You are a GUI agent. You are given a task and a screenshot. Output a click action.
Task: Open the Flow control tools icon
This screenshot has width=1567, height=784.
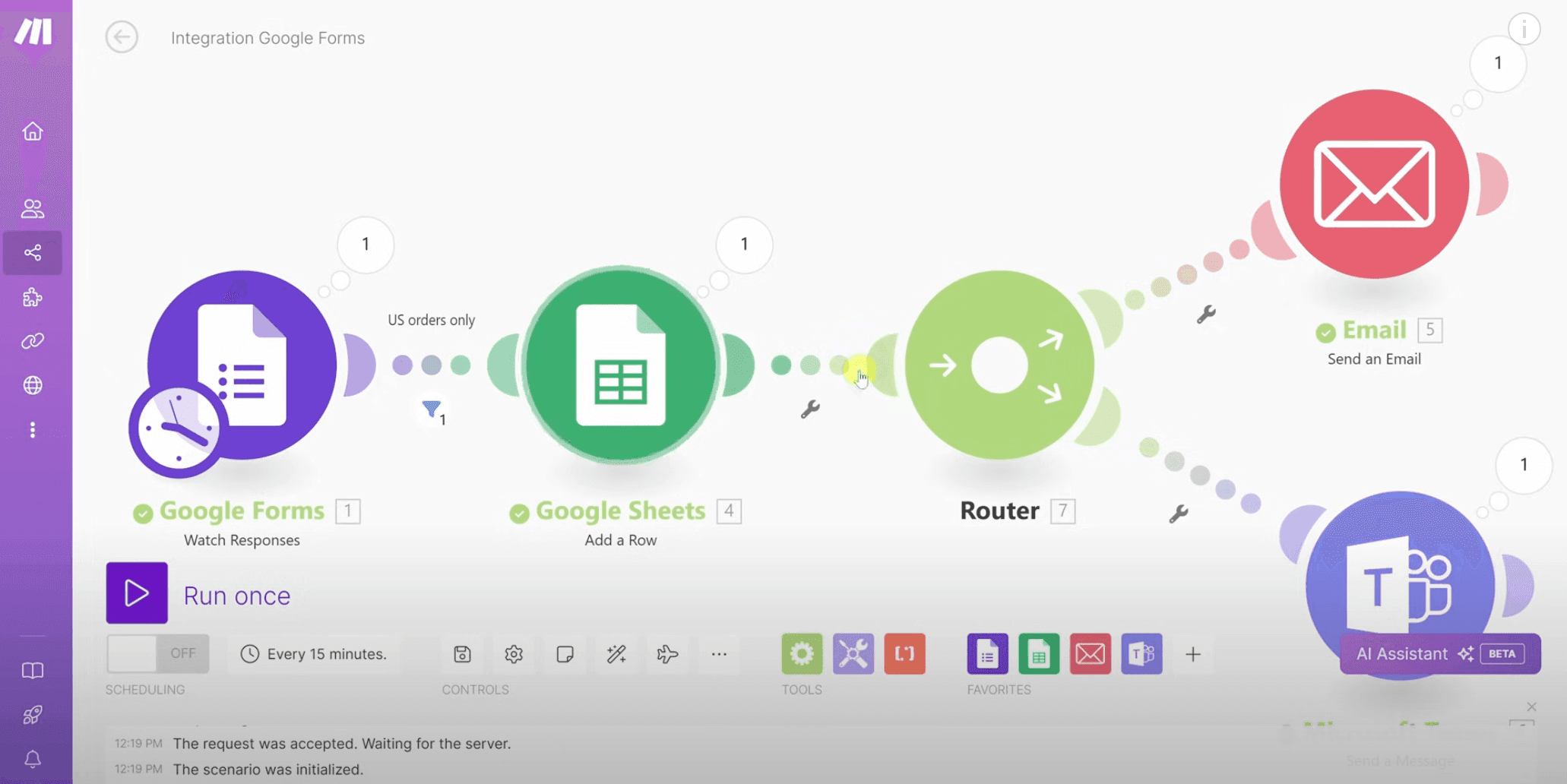point(802,654)
